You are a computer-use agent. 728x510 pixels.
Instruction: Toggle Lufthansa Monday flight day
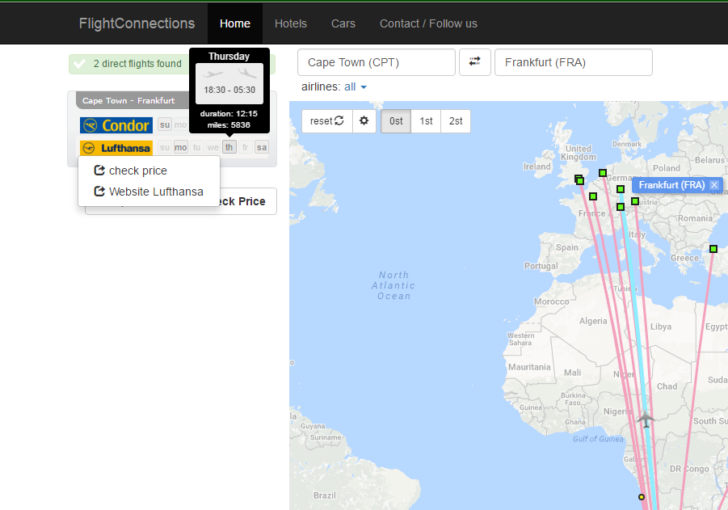[x=181, y=147]
